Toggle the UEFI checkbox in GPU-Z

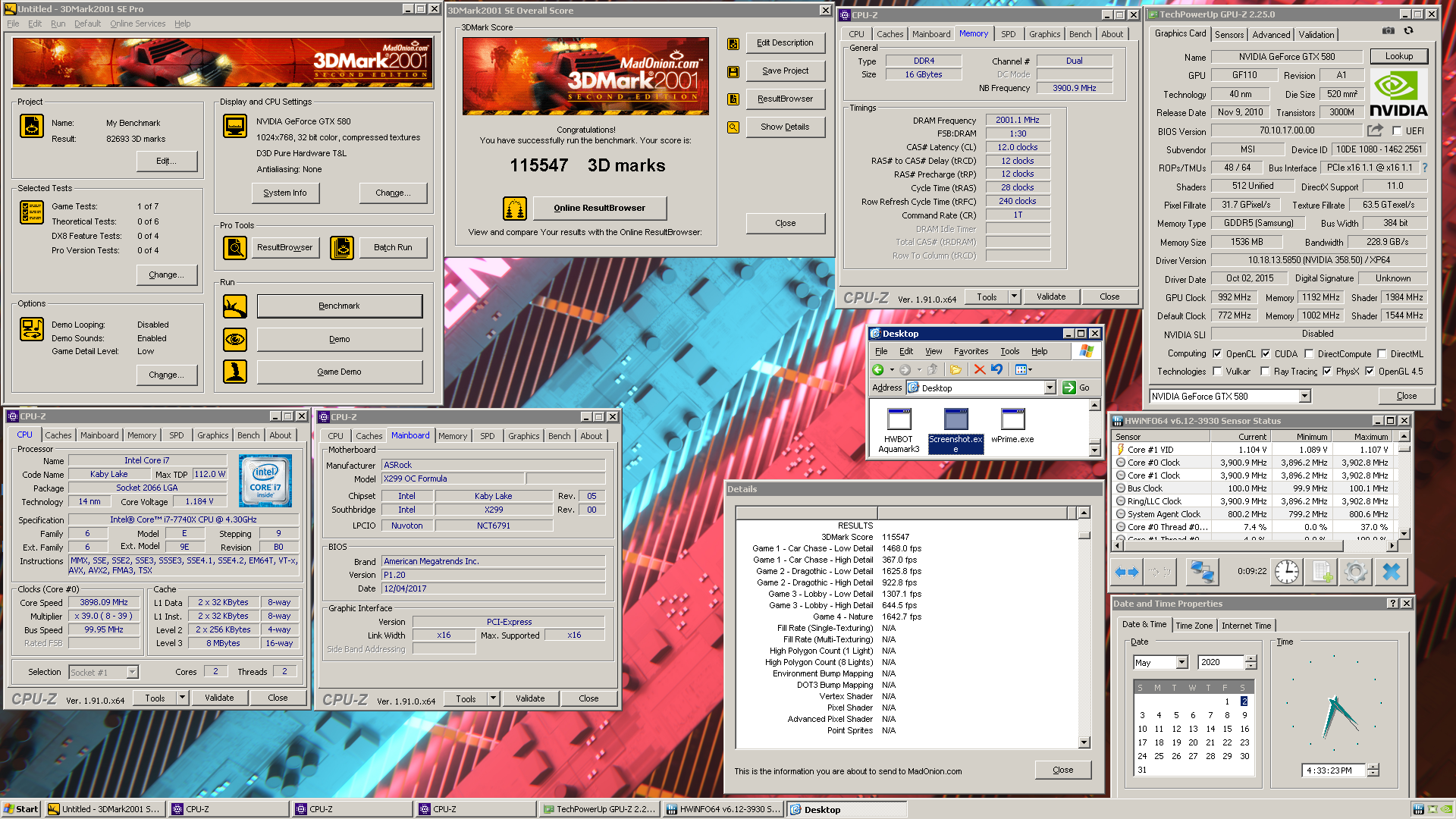pyautogui.click(x=1397, y=130)
